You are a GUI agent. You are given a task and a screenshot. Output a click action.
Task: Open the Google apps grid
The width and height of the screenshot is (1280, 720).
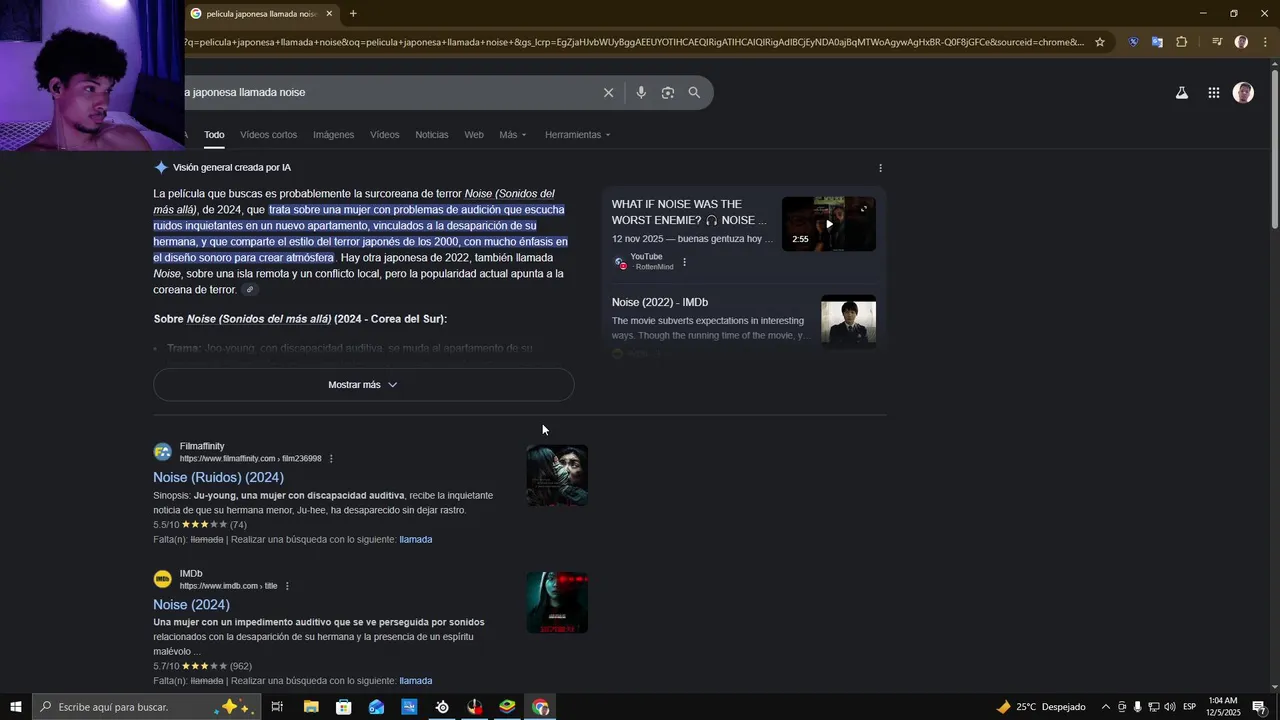(x=1213, y=93)
